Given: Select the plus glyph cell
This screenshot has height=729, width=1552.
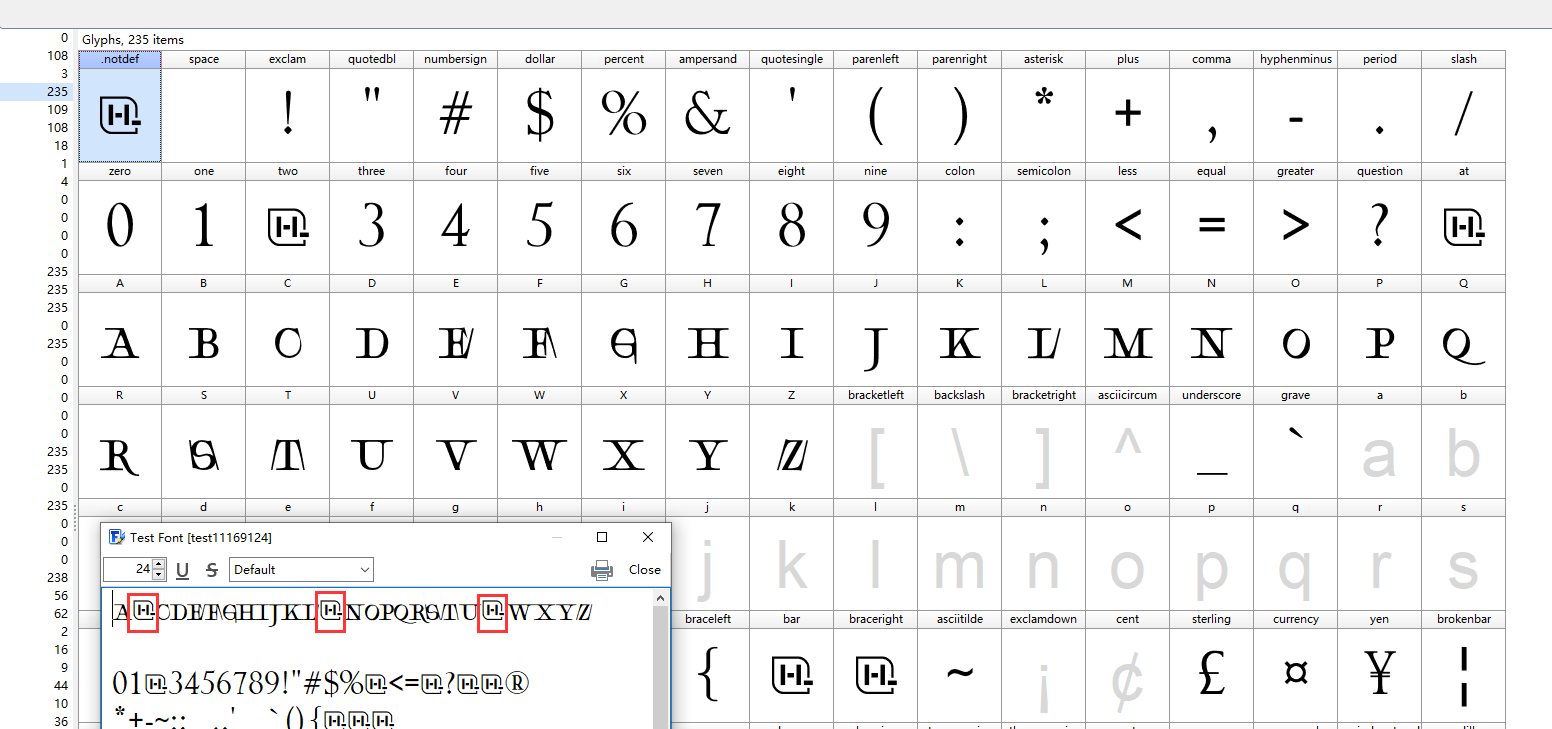Looking at the screenshot, I should [1128, 107].
